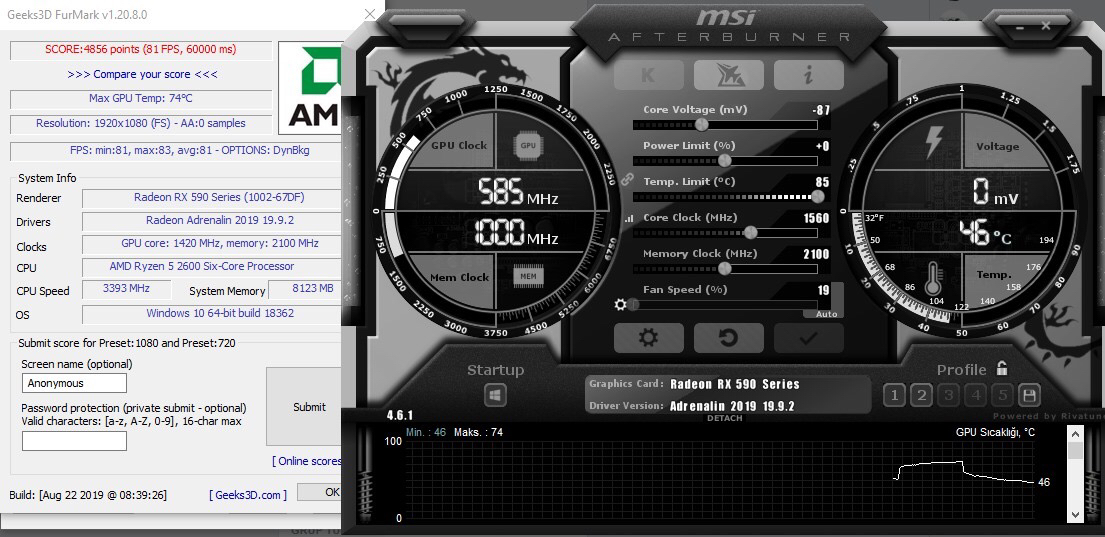The width and height of the screenshot is (1105, 537).
Task: Click the password protection input field
Action: (74, 441)
